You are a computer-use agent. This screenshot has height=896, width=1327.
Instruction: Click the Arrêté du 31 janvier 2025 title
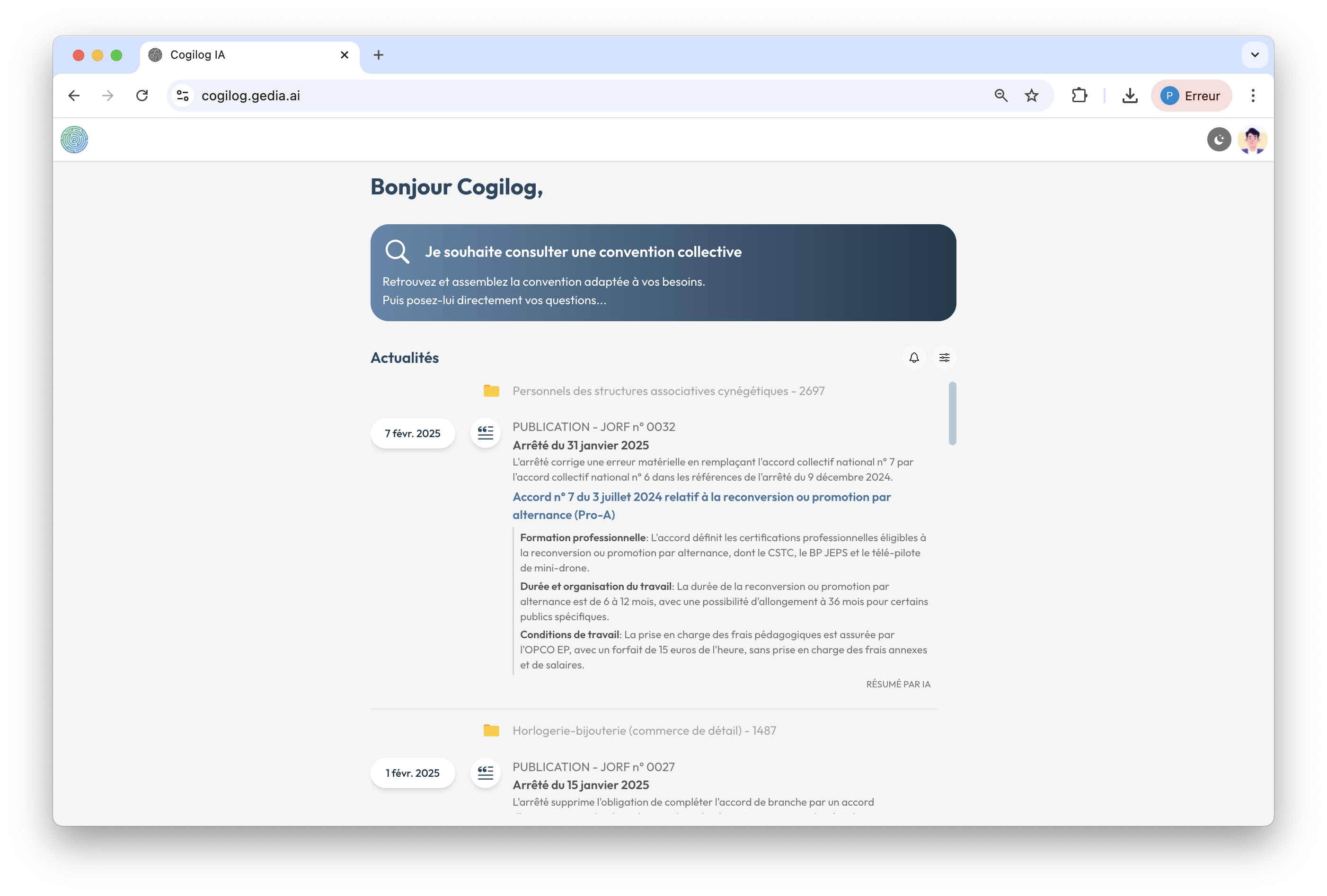581,445
